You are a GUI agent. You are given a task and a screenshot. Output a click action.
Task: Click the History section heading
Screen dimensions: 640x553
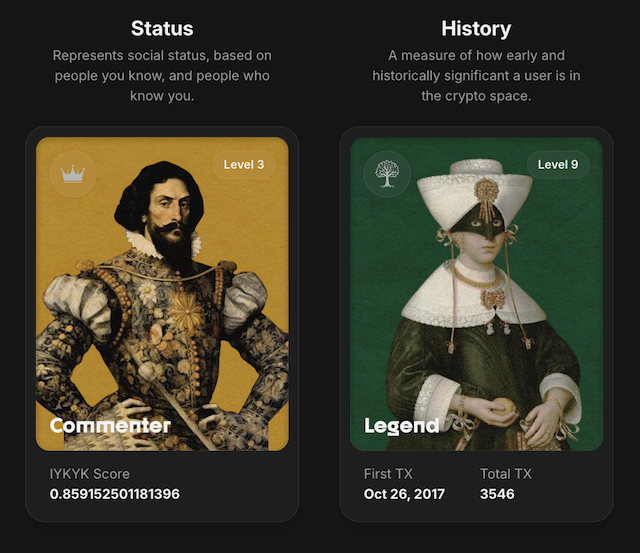[476, 29]
